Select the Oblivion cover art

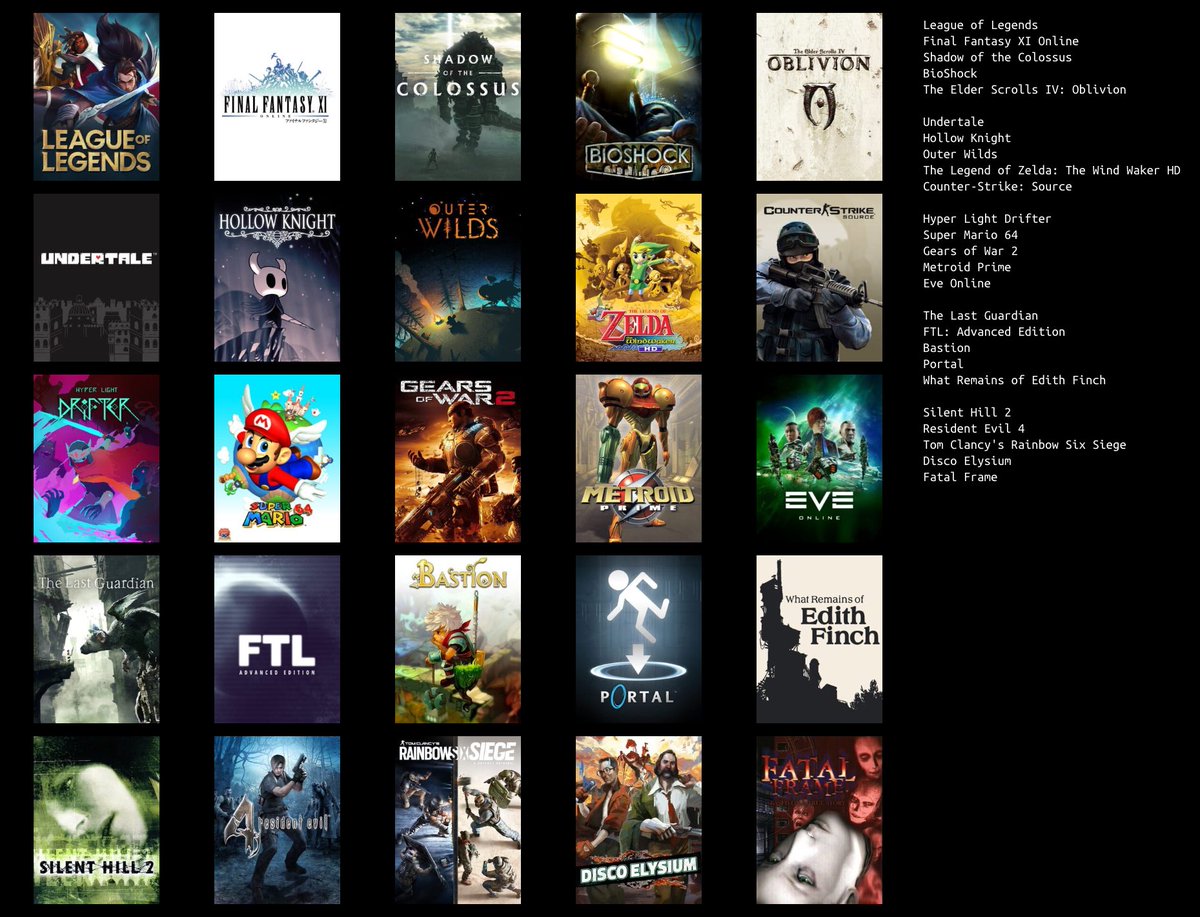tap(819, 96)
